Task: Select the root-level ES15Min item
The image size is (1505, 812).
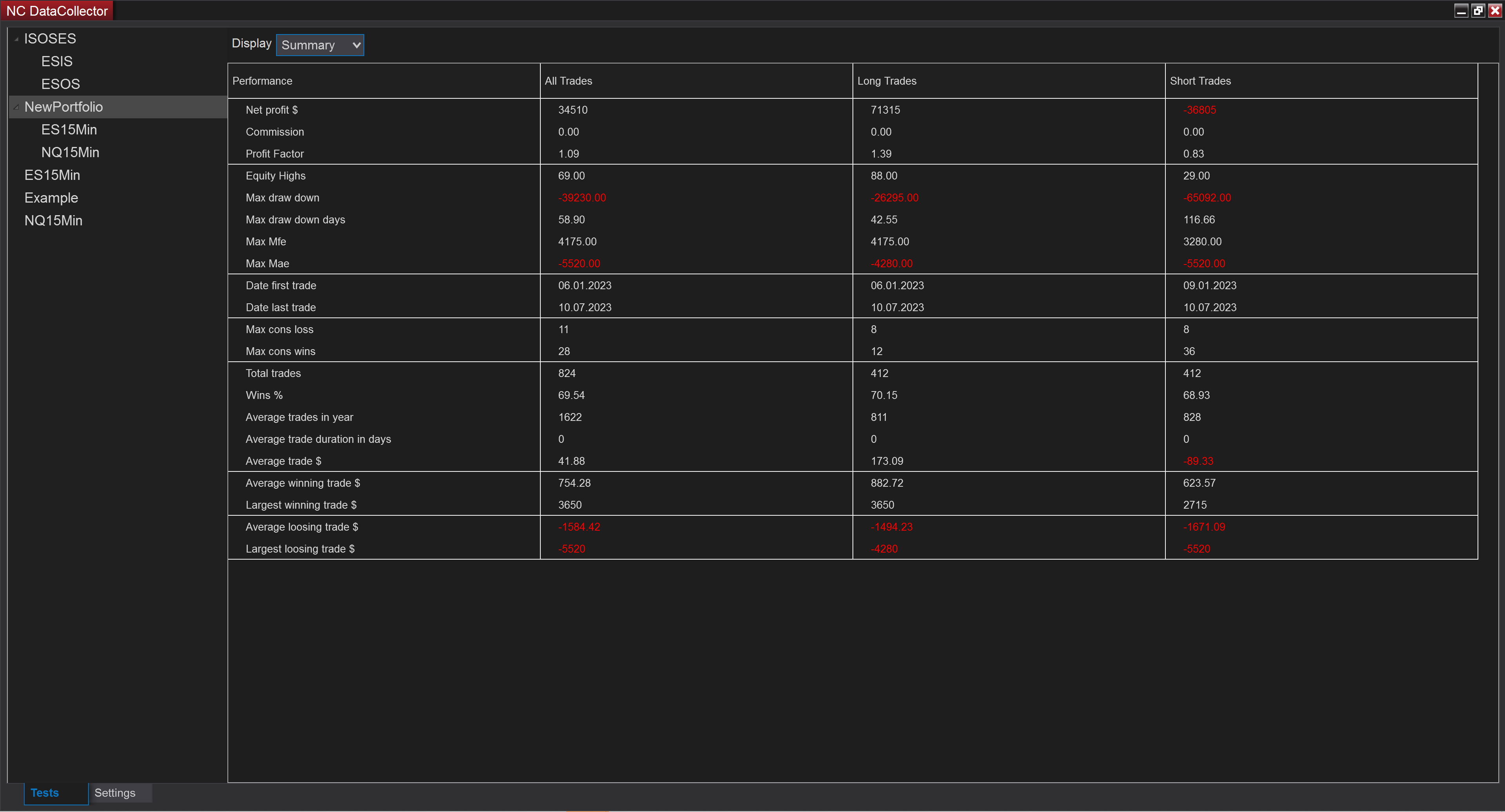Action: pos(53,174)
